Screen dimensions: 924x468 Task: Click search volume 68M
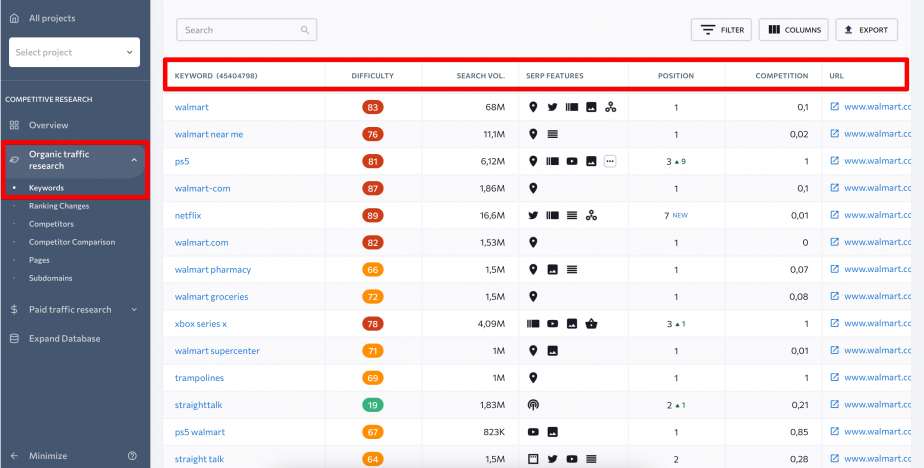coord(495,107)
